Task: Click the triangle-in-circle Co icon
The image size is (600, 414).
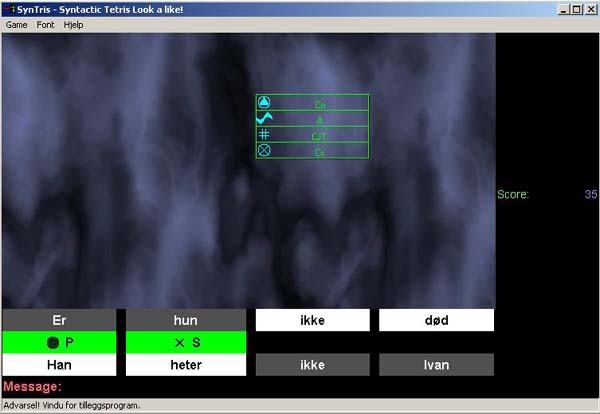Action: [x=264, y=103]
